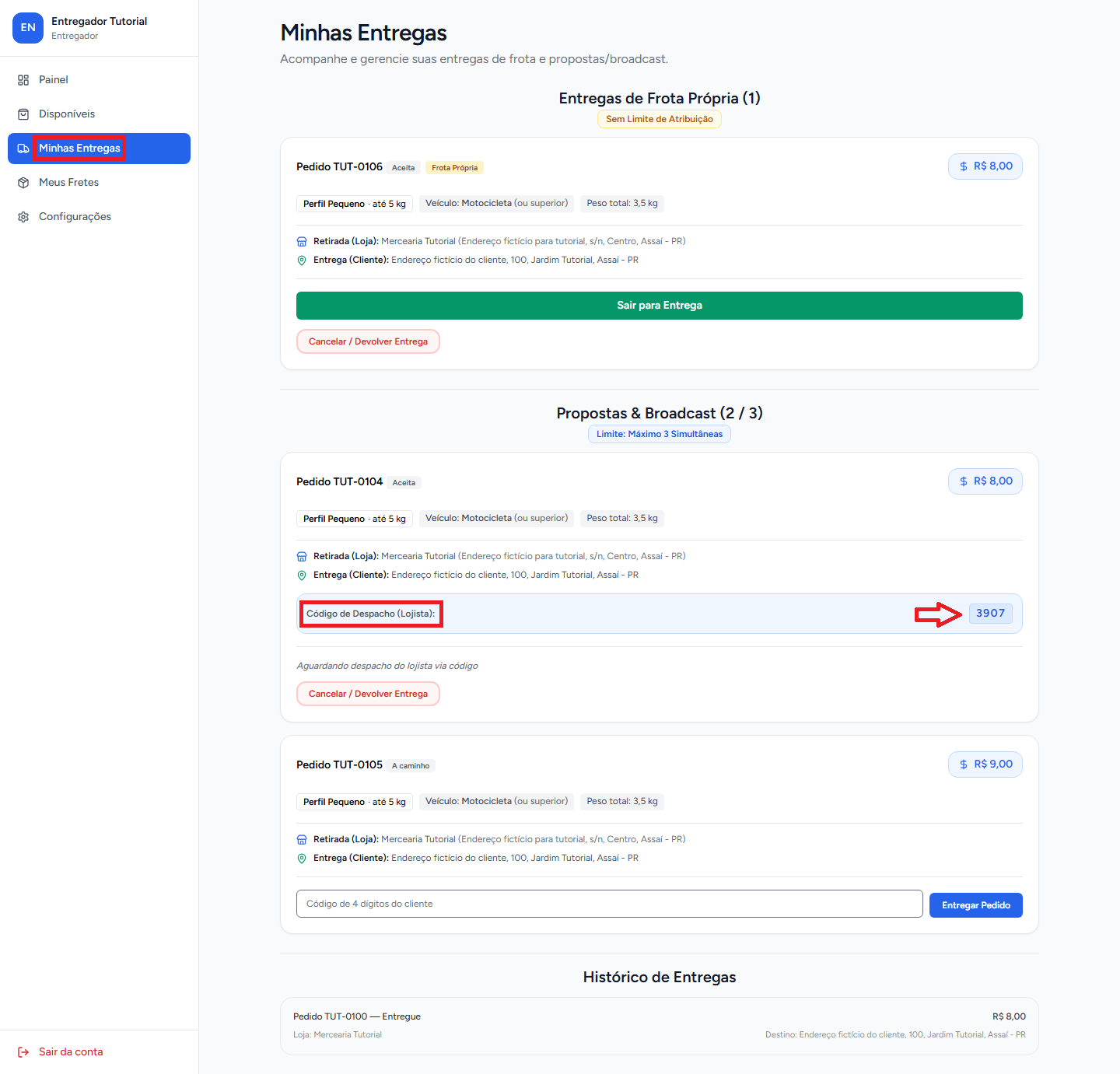Image resolution: width=1120 pixels, height=1074 pixels.
Task: Click the Sair da conta logout icon
Action: tap(23, 1052)
